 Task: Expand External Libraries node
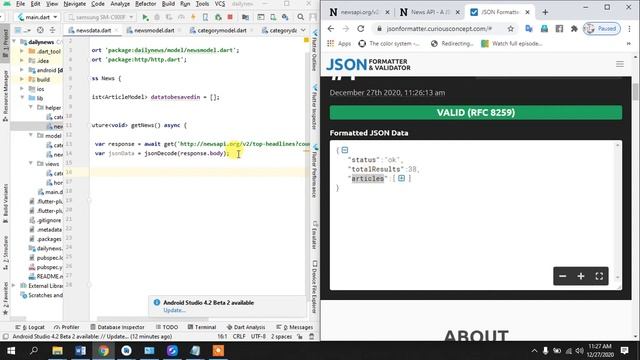pos(14,286)
